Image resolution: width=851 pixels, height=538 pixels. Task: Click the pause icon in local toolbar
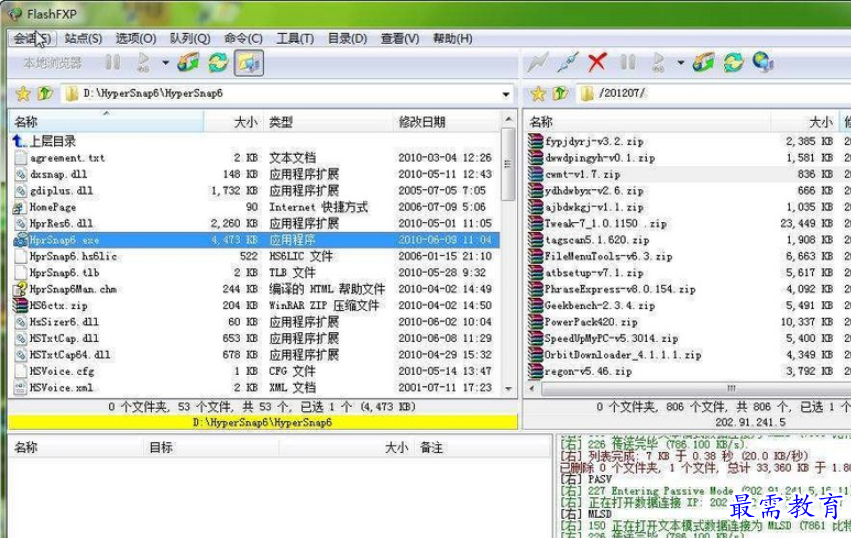pyautogui.click(x=113, y=62)
